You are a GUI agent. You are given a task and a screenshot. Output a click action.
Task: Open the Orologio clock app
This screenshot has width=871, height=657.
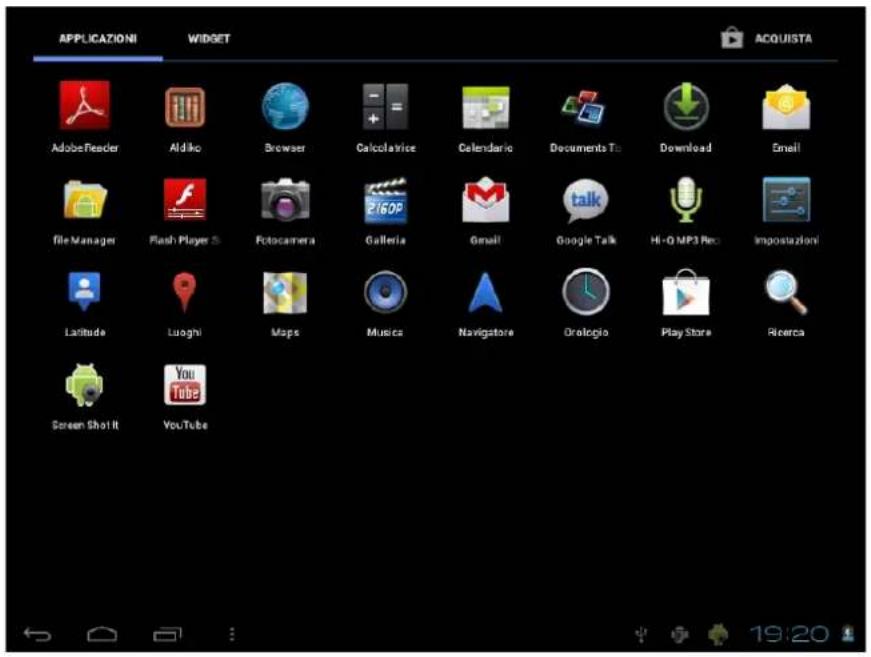[x=585, y=292]
